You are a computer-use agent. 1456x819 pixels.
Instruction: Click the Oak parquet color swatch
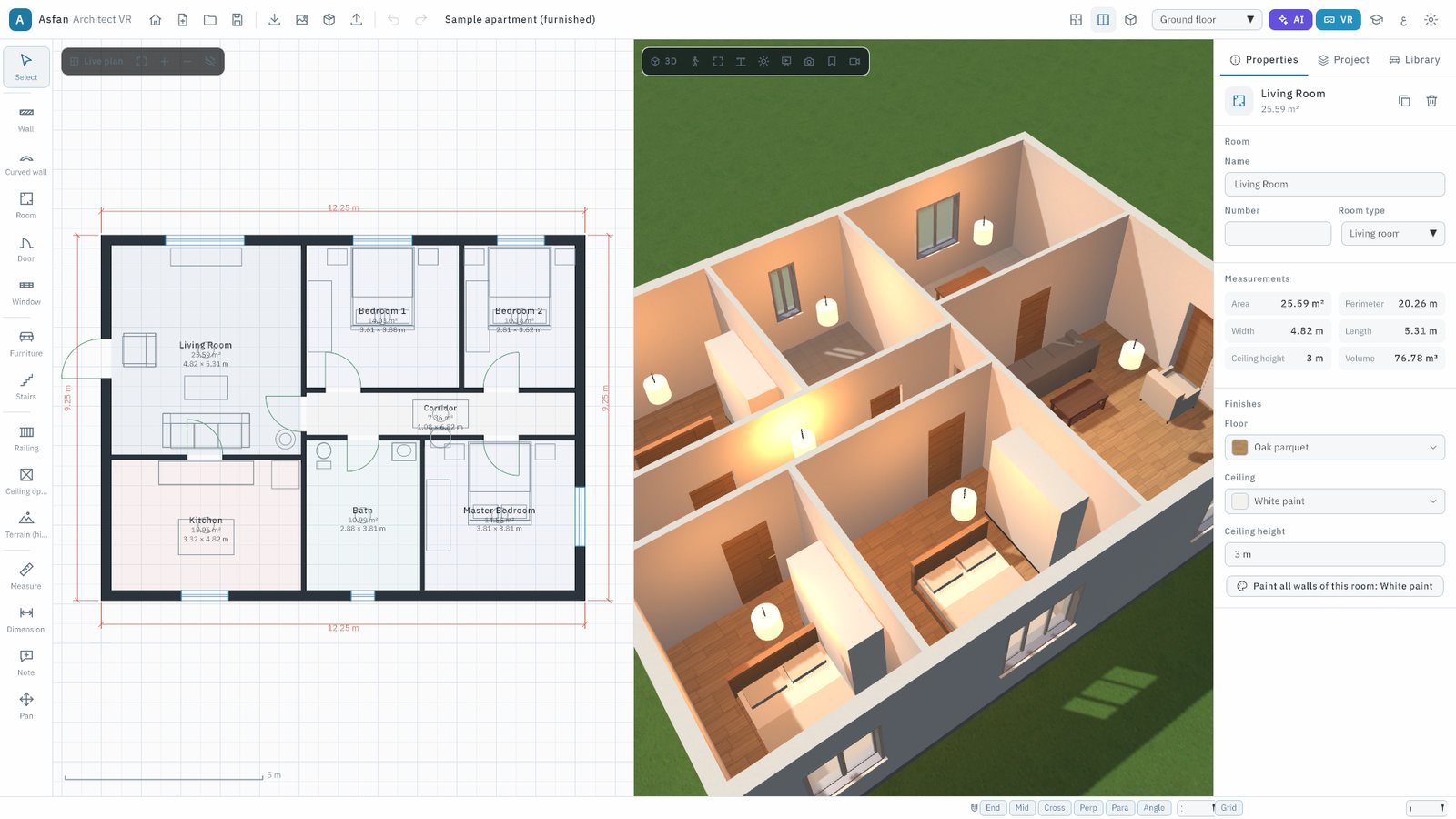pyautogui.click(x=1239, y=447)
